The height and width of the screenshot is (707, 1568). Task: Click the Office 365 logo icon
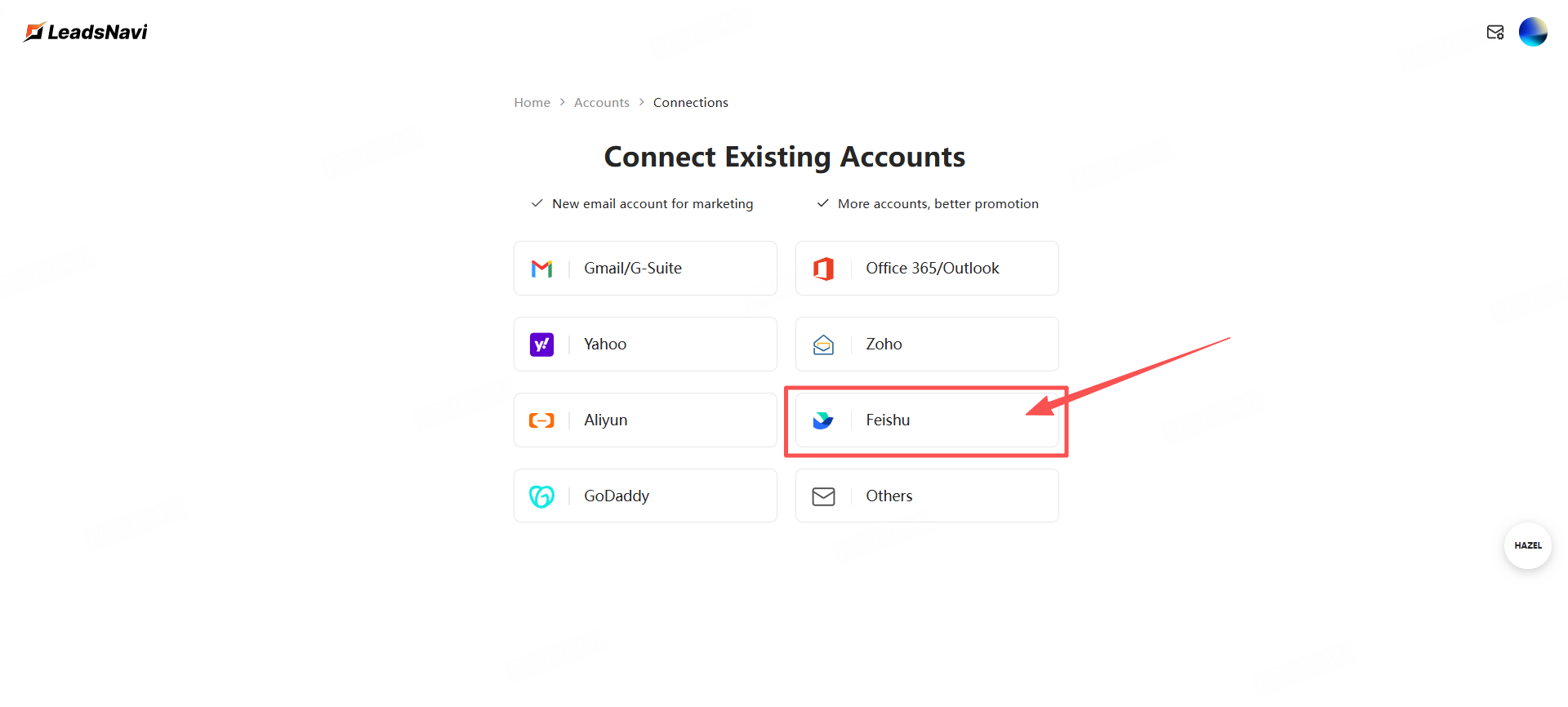click(823, 269)
